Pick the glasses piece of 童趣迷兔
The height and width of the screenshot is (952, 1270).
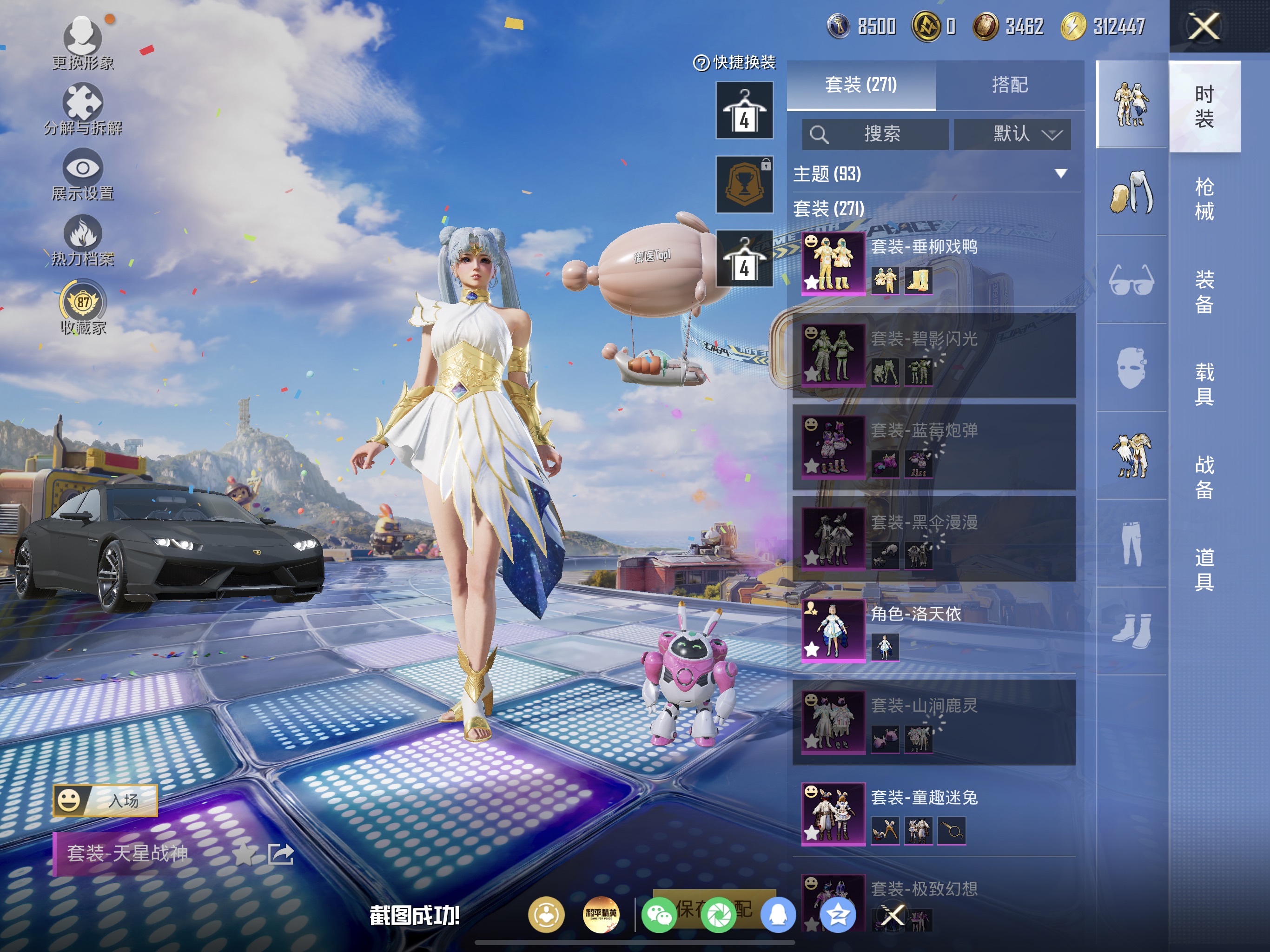[x=952, y=831]
